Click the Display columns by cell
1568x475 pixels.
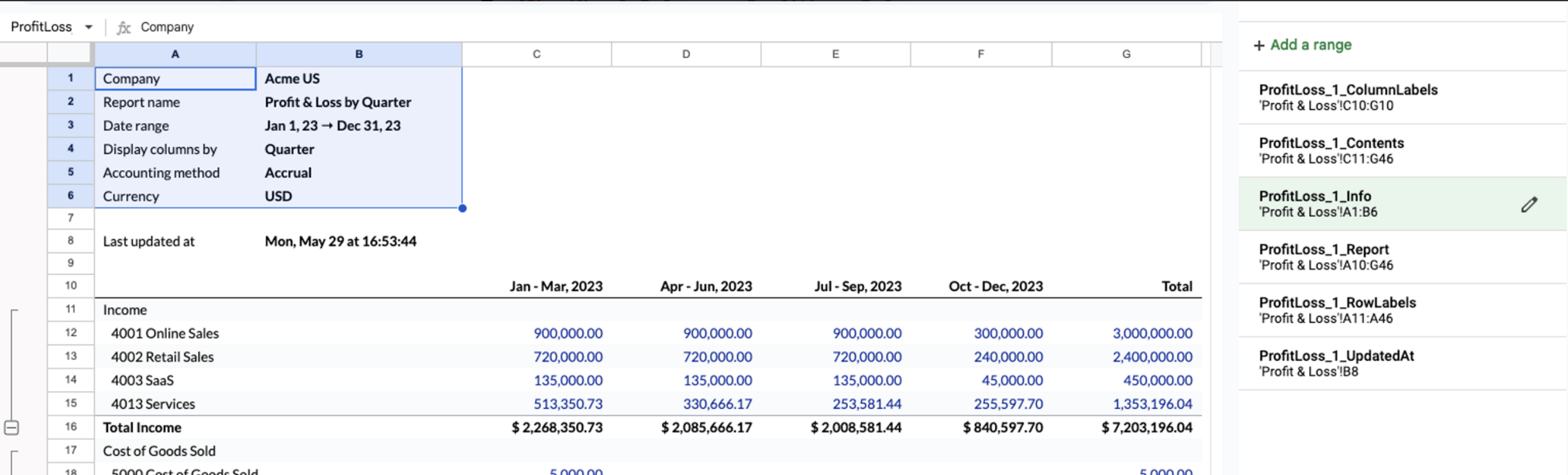175,149
